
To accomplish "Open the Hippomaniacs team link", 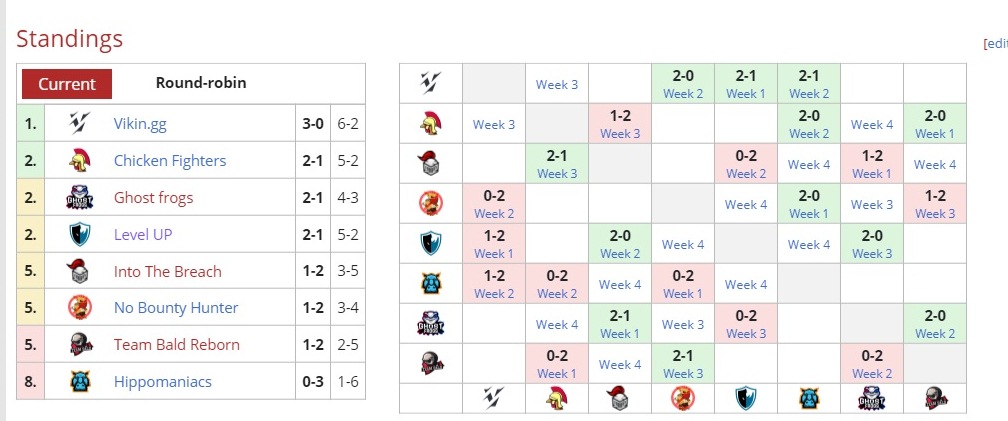I will click(163, 382).
